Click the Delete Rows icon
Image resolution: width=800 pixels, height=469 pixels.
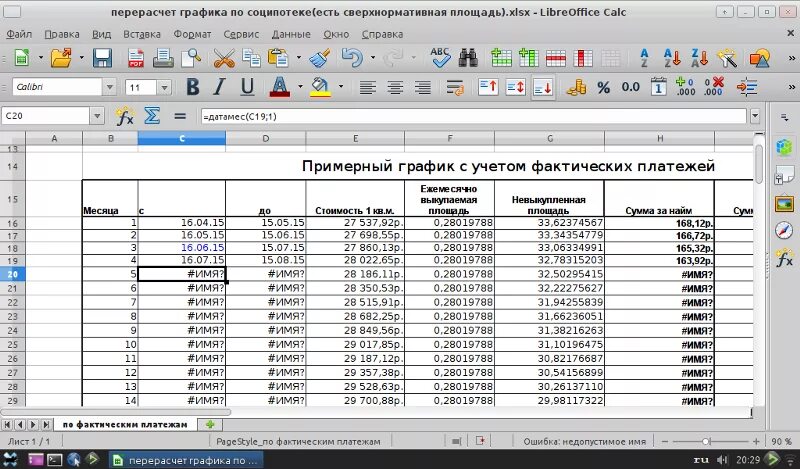556,58
